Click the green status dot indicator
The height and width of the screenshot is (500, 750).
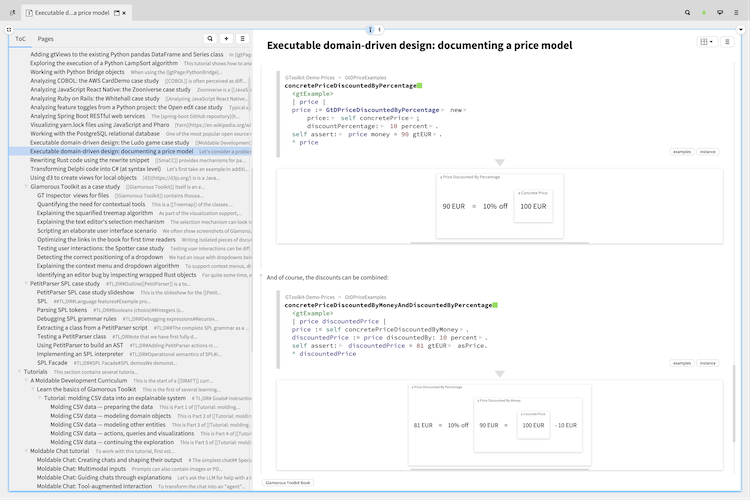pyautogui.click(x=704, y=13)
